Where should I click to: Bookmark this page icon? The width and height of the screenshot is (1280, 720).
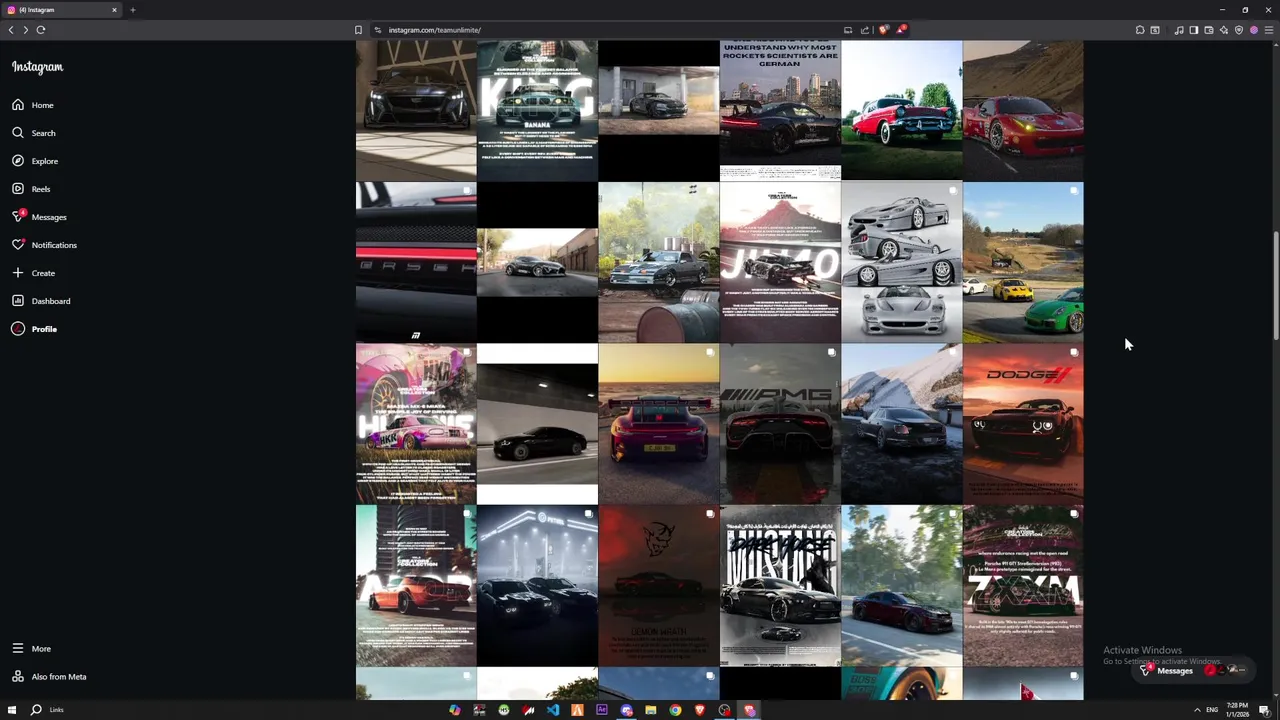click(x=358, y=30)
